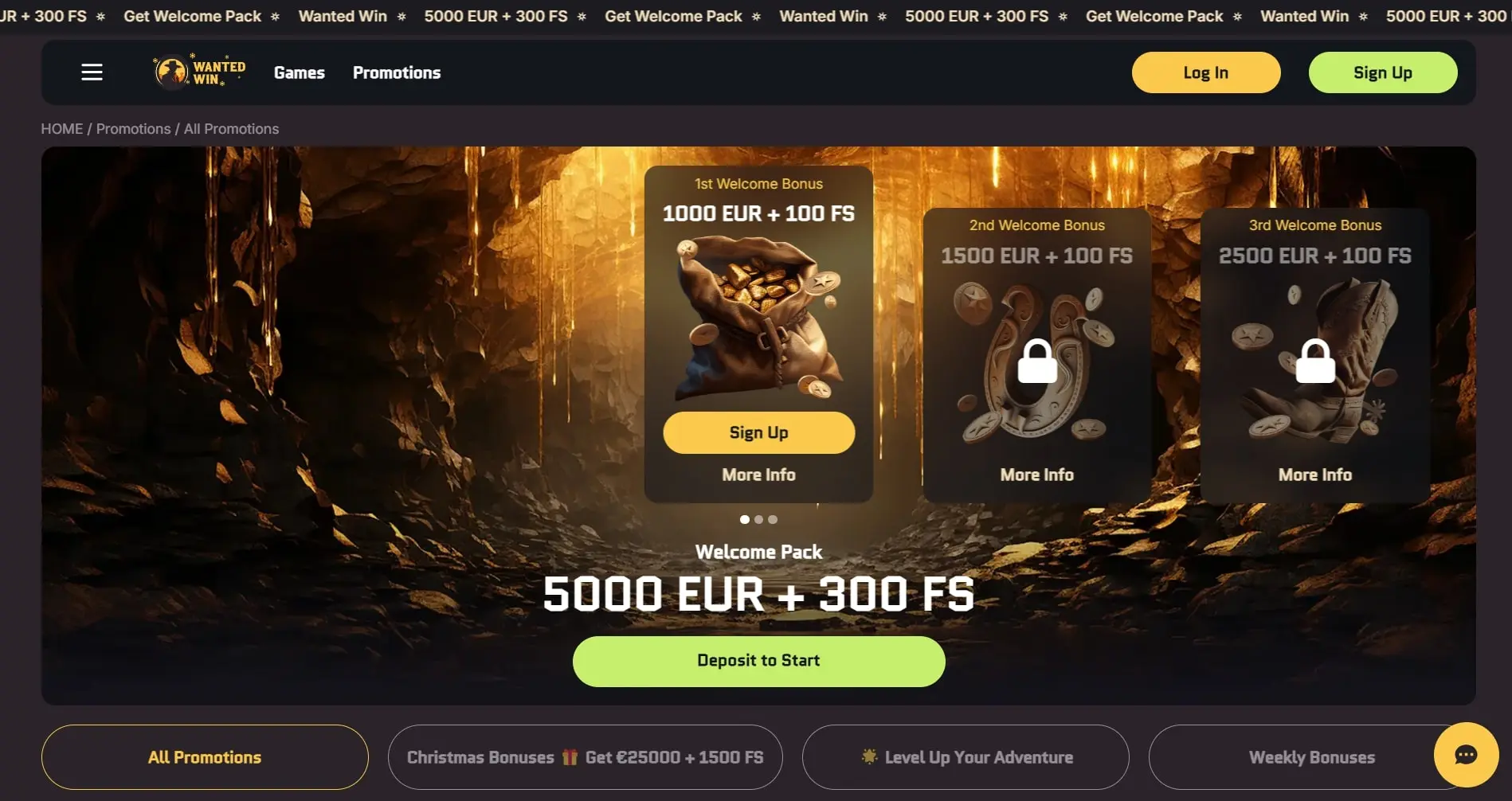The width and height of the screenshot is (1512, 801).
Task: Go to HOME breadcrumb link
Action: coord(62,129)
